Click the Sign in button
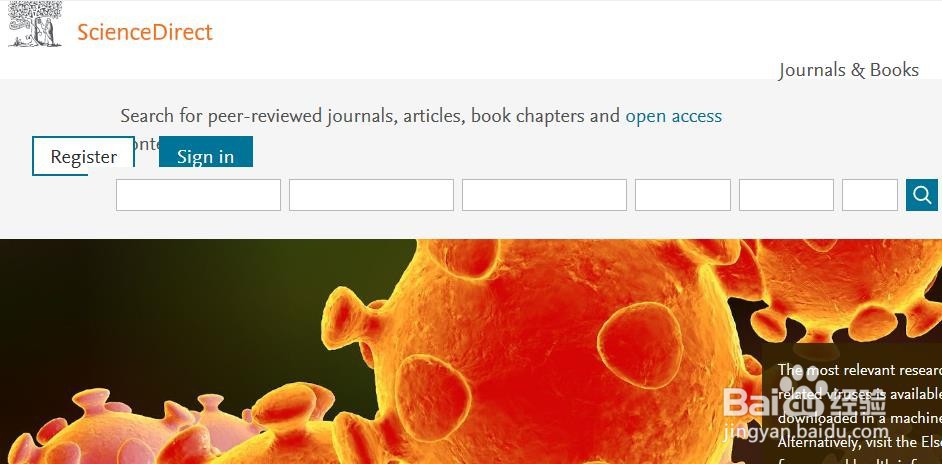This screenshot has width=942, height=464. pyautogui.click(x=205, y=152)
